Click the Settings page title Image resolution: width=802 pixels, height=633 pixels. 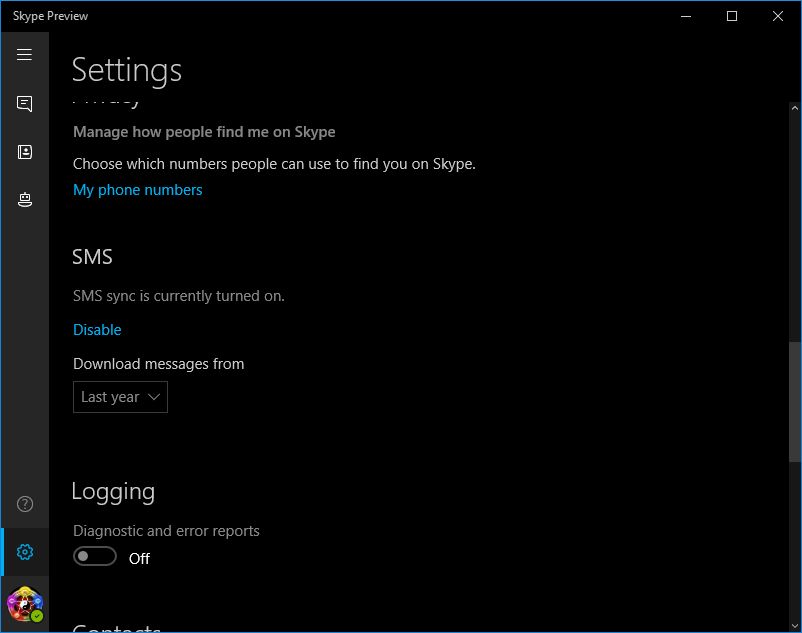(127, 71)
